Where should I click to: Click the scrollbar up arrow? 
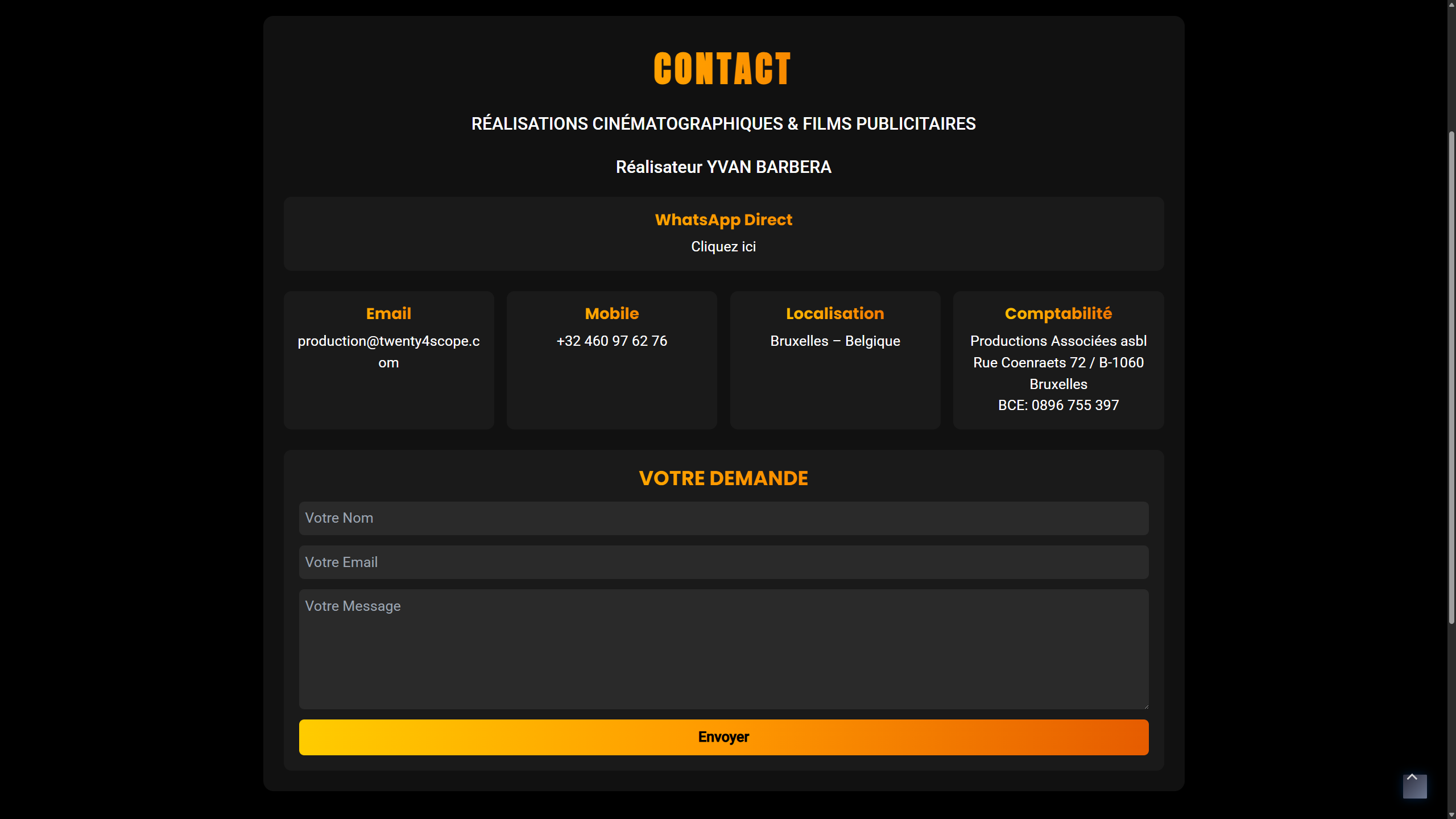pyautogui.click(x=1451, y=3)
